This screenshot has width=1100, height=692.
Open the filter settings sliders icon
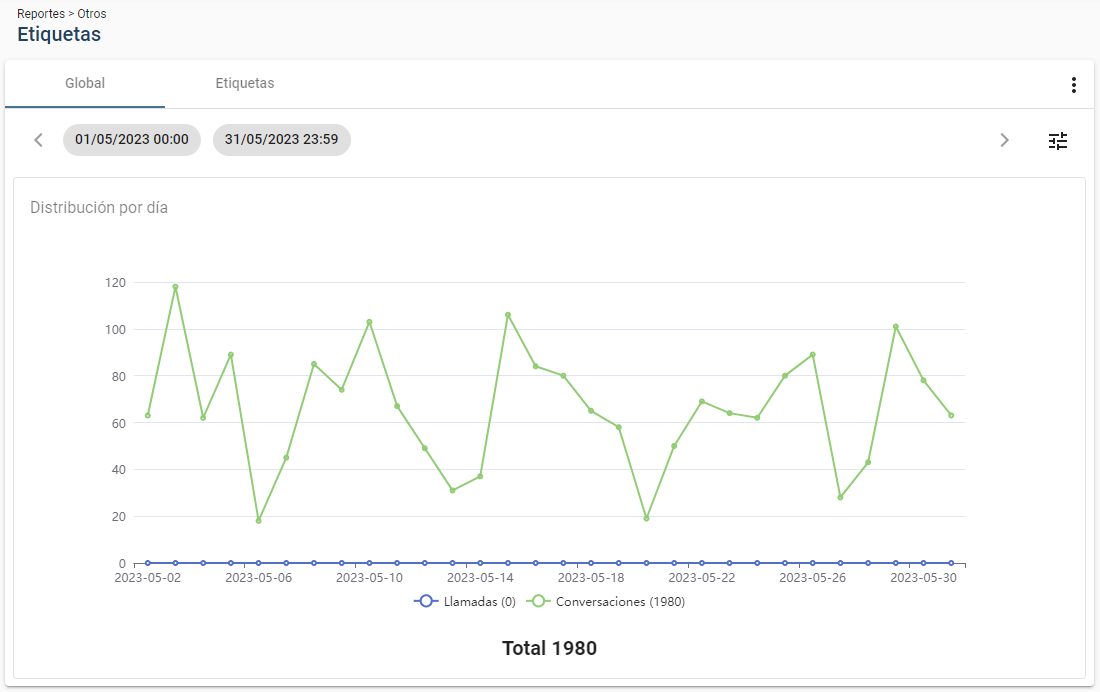click(x=1058, y=140)
